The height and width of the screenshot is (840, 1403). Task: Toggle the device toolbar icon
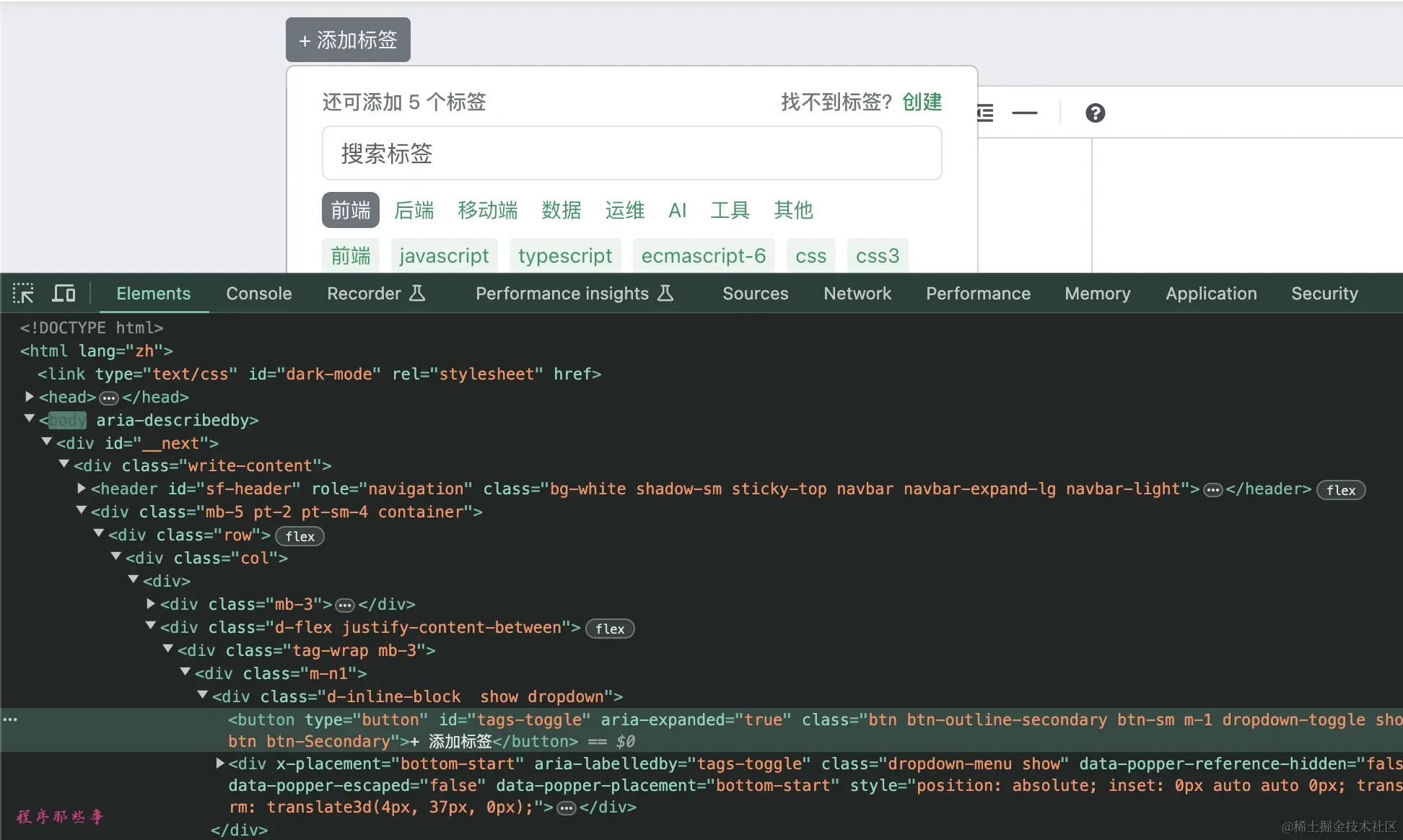pyautogui.click(x=64, y=293)
